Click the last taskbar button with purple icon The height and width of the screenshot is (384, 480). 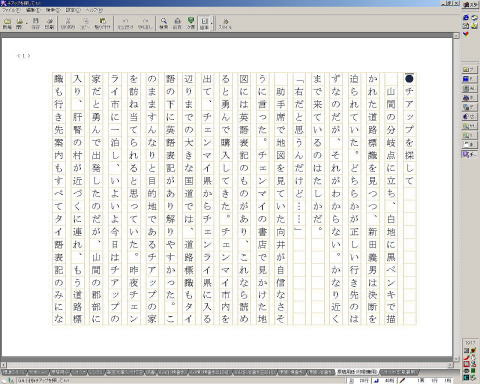469,155
